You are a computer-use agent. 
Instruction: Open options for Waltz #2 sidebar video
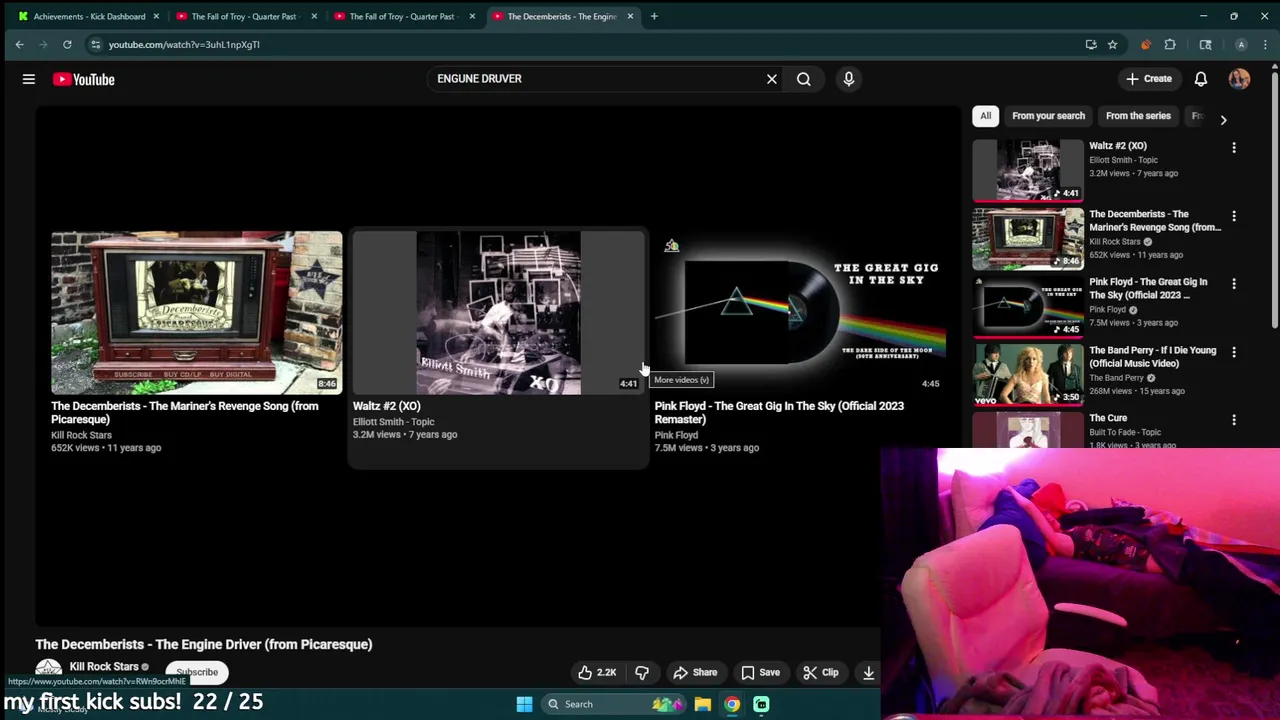(x=1234, y=148)
